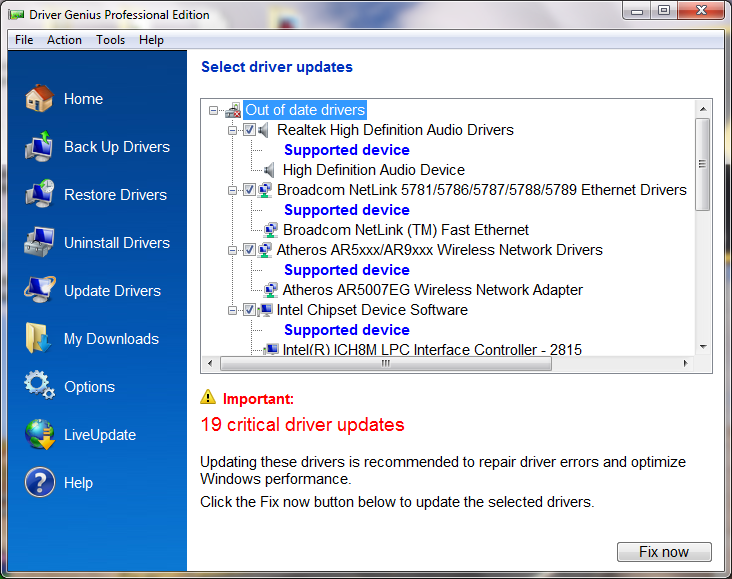Select Realtek High Definition Audio Drivers row
Screen dimensions: 732x579
[x=395, y=130]
